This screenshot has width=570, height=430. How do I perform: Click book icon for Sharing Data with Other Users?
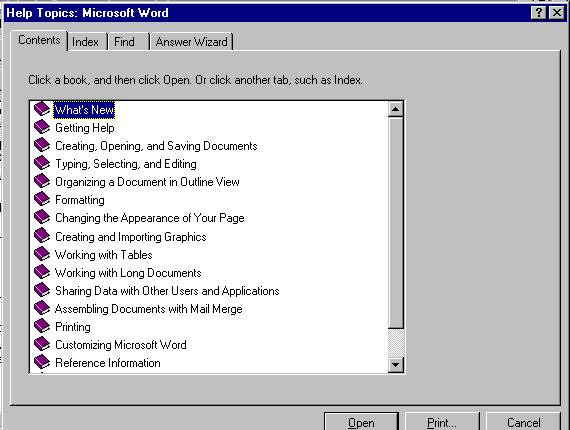tap(42, 290)
